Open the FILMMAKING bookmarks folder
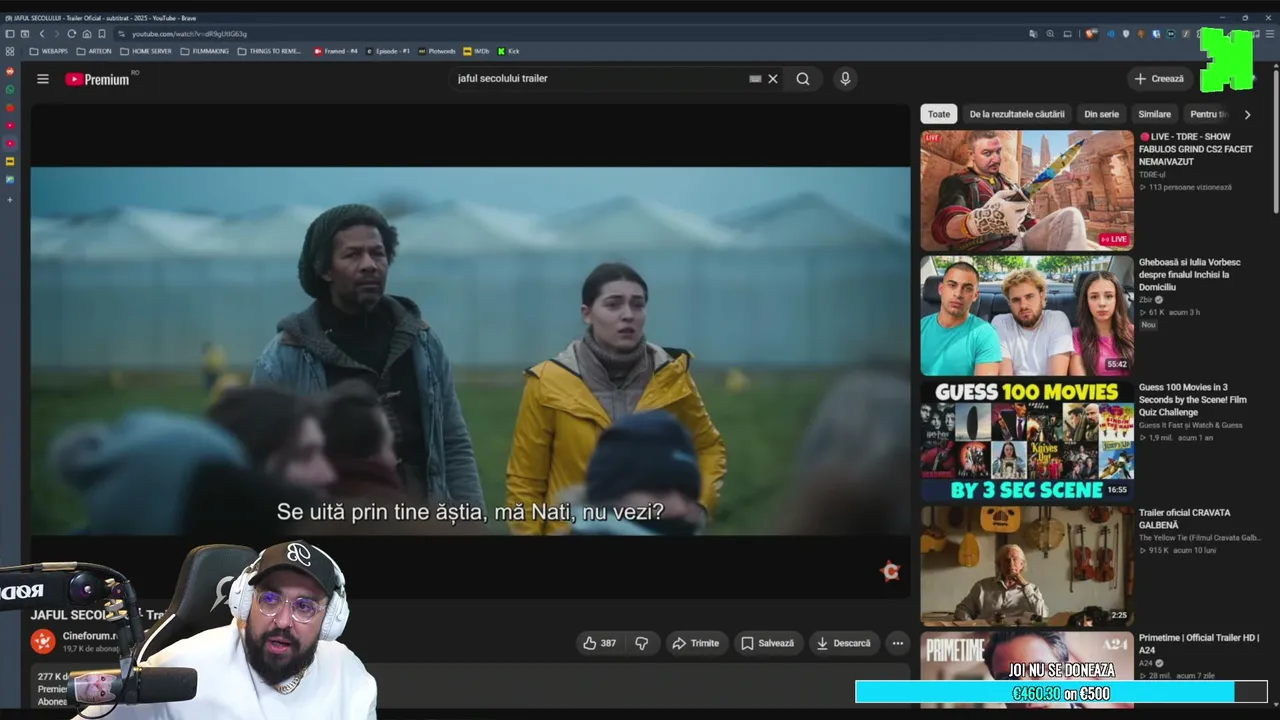This screenshot has height=720, width=1280. pos(204,51)
